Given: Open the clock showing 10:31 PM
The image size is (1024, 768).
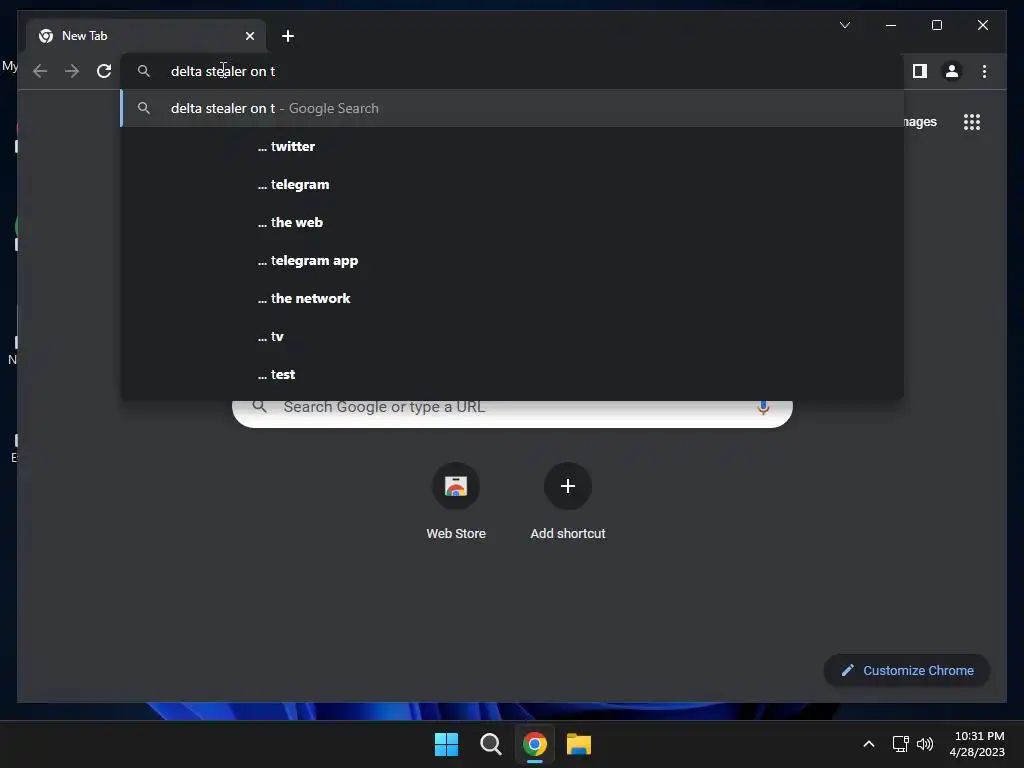Looking at the screenshot, I should (978, 744).
